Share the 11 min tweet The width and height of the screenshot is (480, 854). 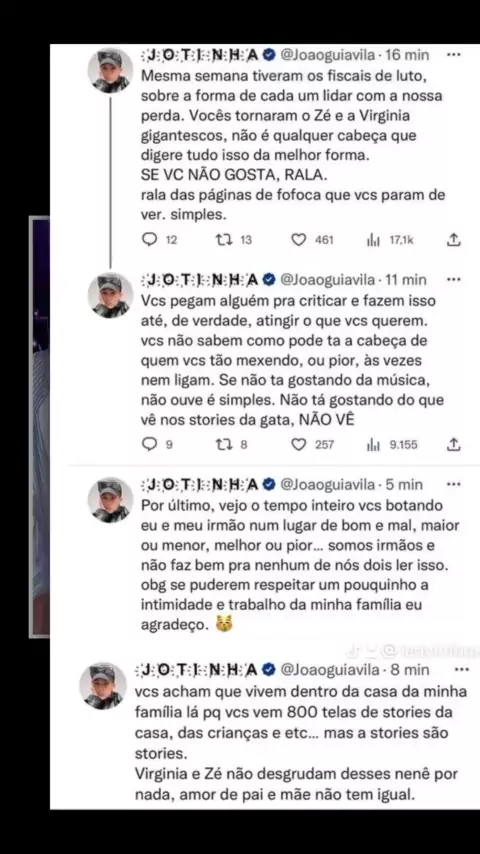tap(454, 445)
